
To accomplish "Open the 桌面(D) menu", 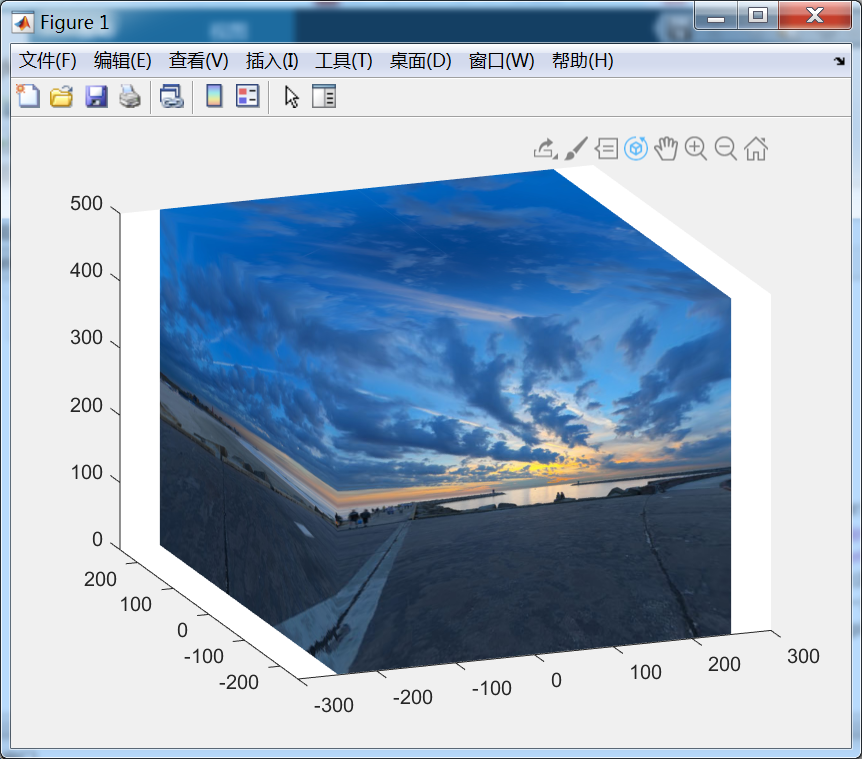I will [421, 60].
